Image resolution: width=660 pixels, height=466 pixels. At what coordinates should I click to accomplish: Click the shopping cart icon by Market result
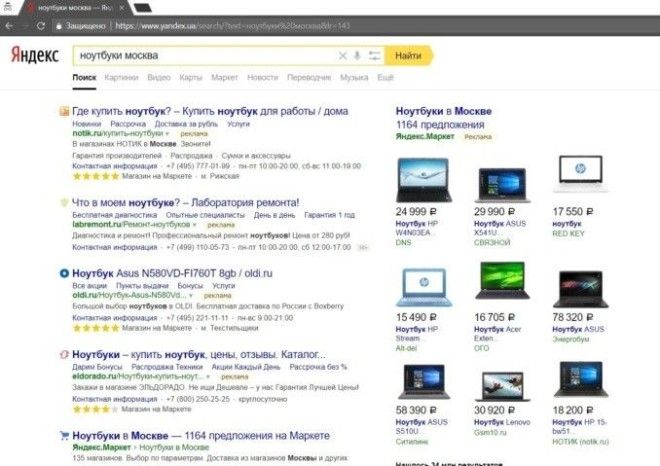coord(64,436)
